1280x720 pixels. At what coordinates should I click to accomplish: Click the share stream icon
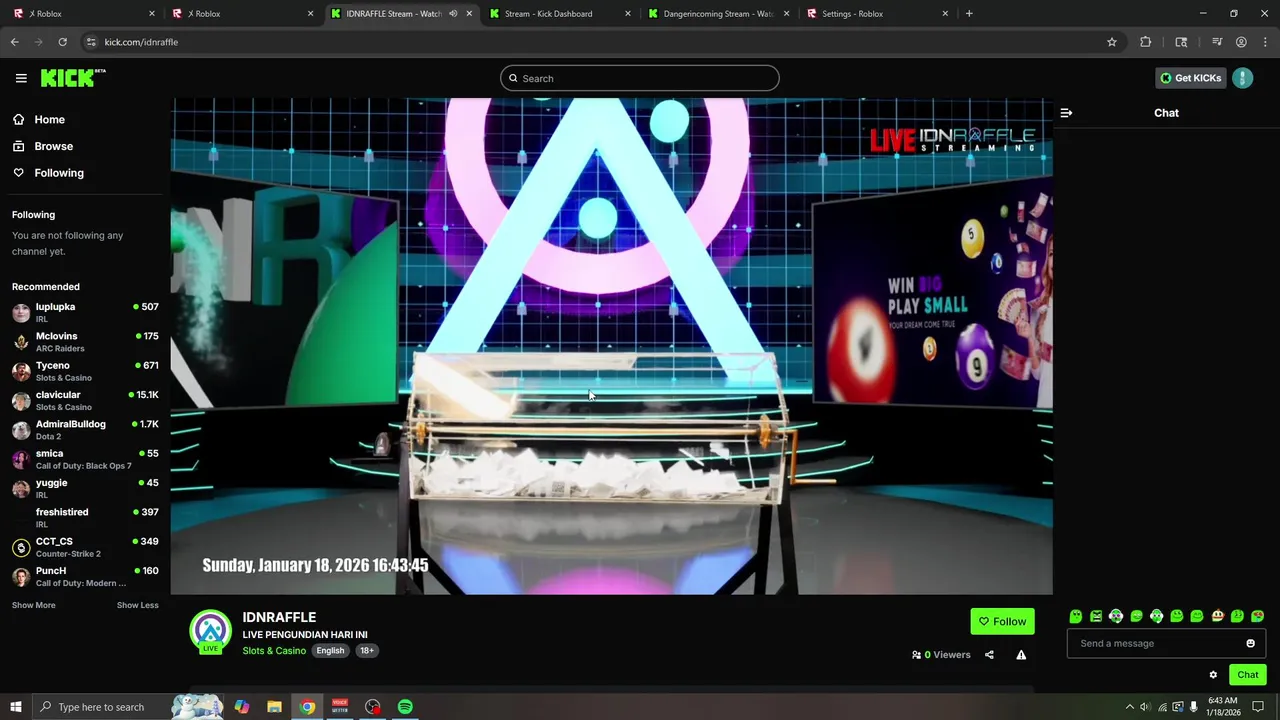coord(989,655)
